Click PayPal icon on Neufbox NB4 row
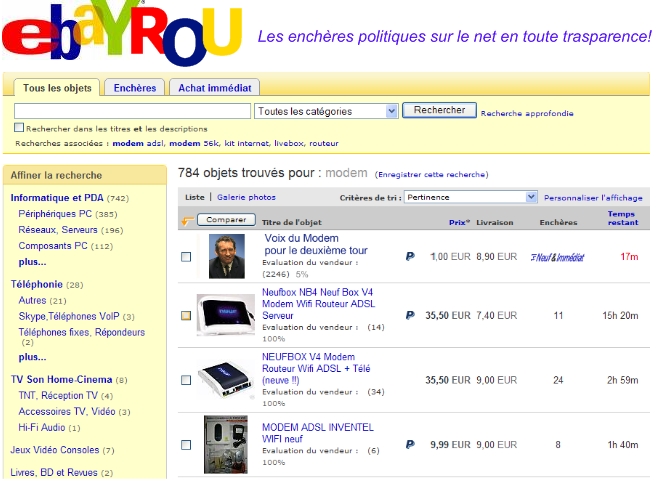This screenshot has width=662, height=496. point(410,315)
